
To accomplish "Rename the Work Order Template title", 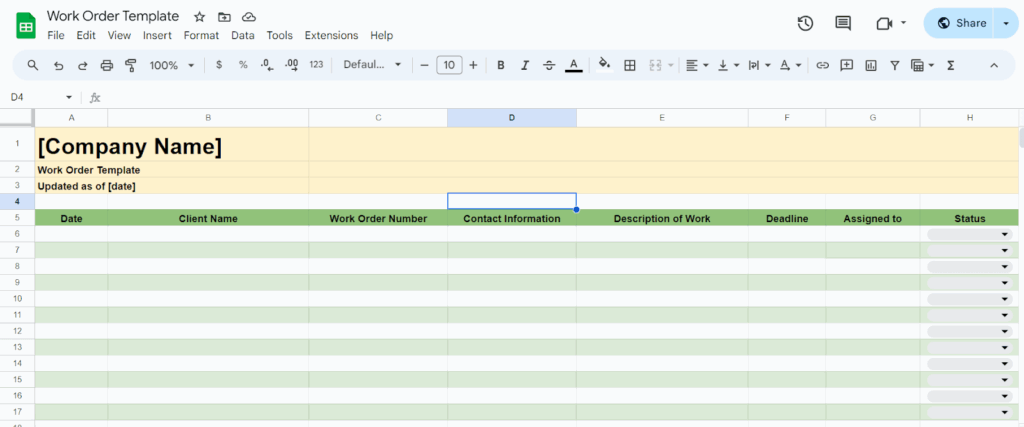I will [x=113, y=16].
